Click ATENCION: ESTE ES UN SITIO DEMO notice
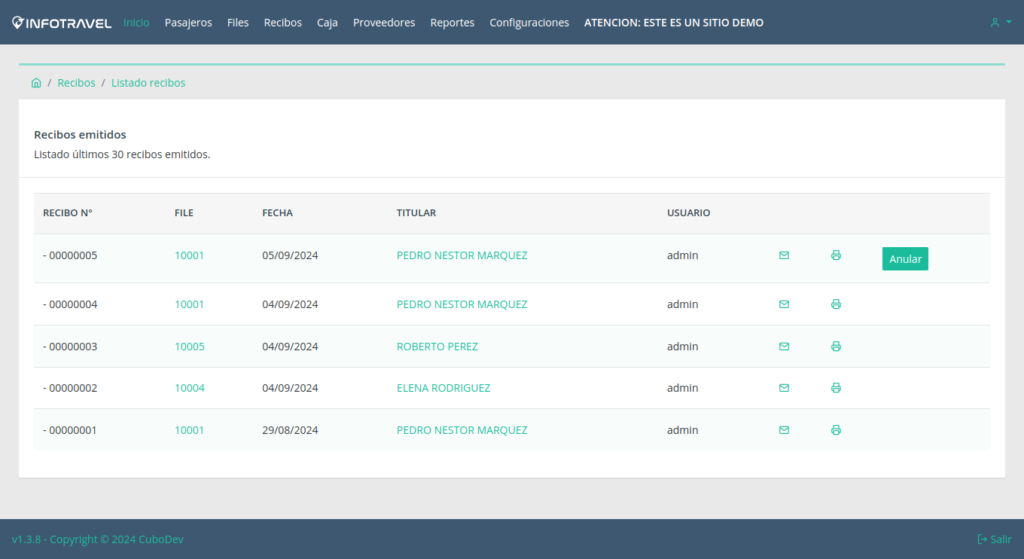Screen dimensions: 1024x559 coord(673,22)
